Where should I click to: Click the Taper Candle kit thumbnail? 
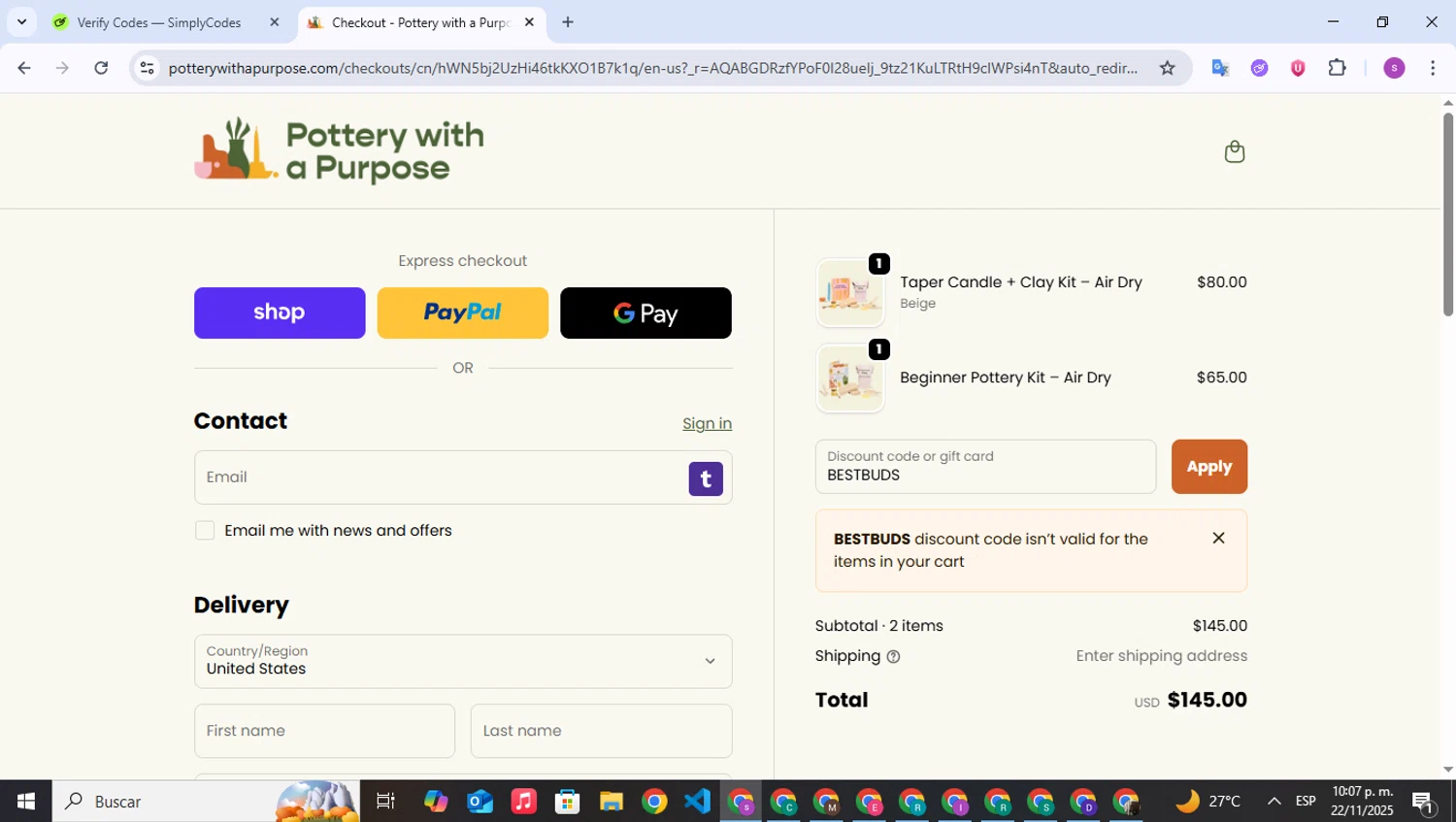pyautogui.click(x=850, y=292)
